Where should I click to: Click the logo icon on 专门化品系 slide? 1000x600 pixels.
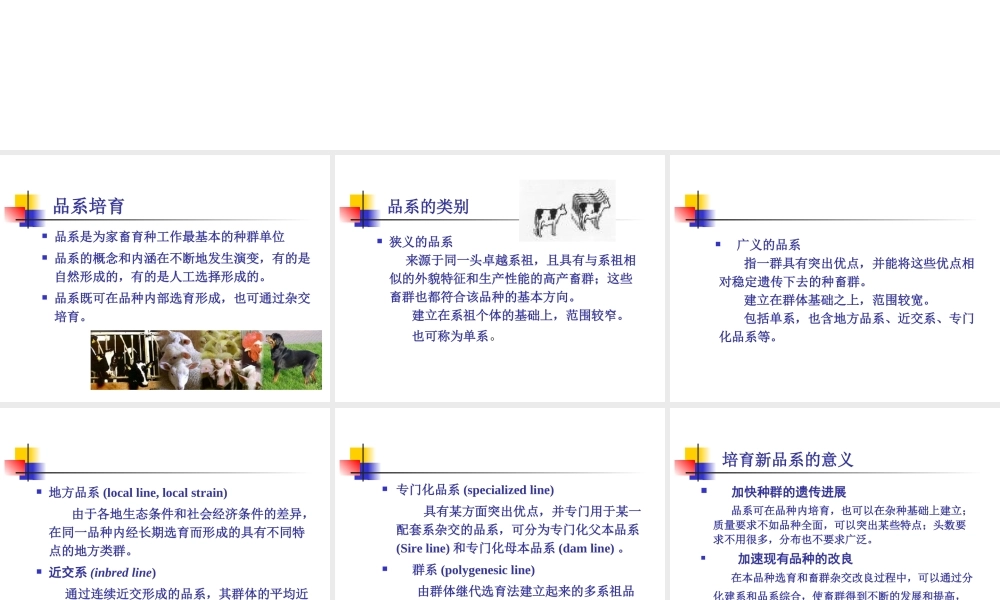pos(360,462)
